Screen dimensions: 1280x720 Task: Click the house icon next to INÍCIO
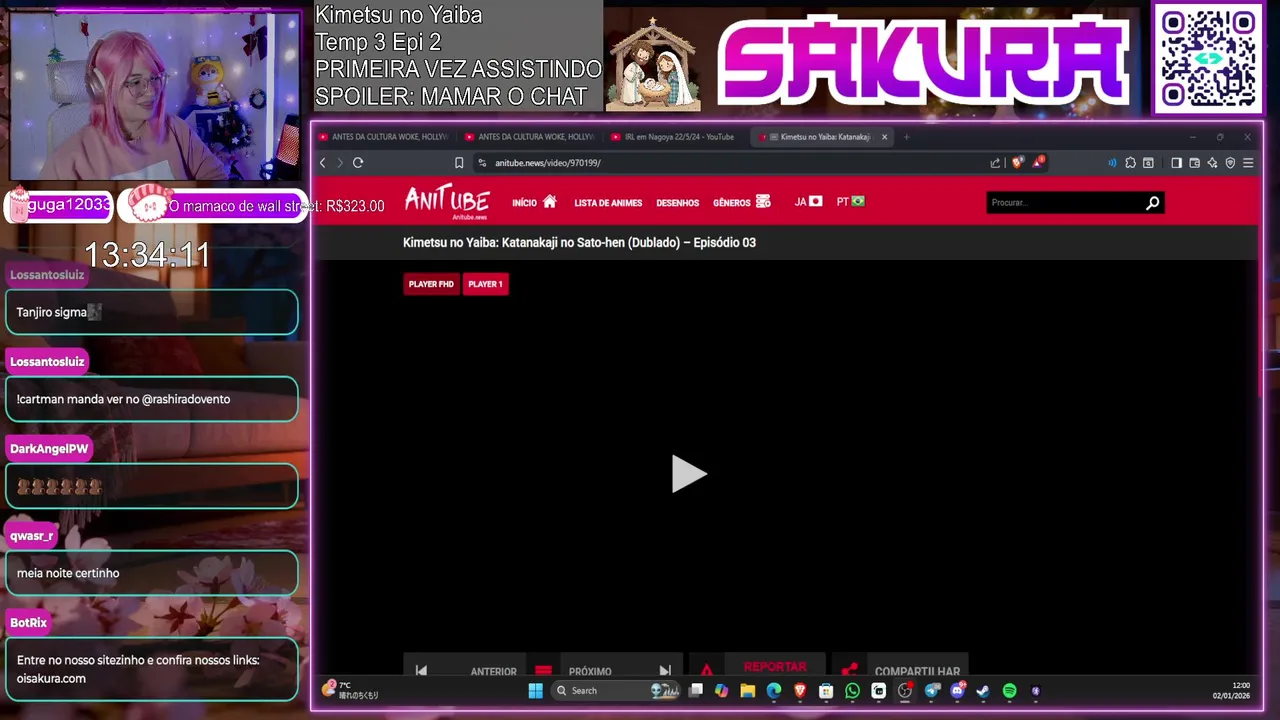pyautogui.click(x=549, y=202)
